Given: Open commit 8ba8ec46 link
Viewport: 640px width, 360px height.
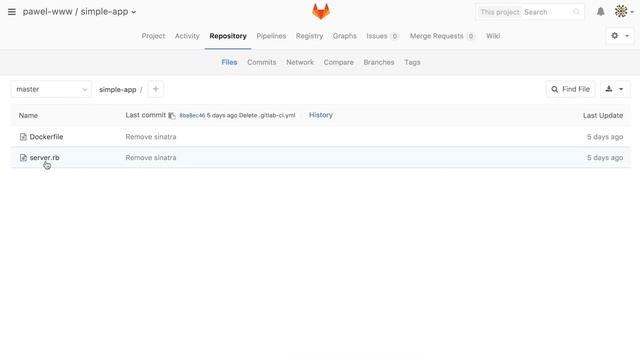Looking at the screenshot, I should point(192,116).
